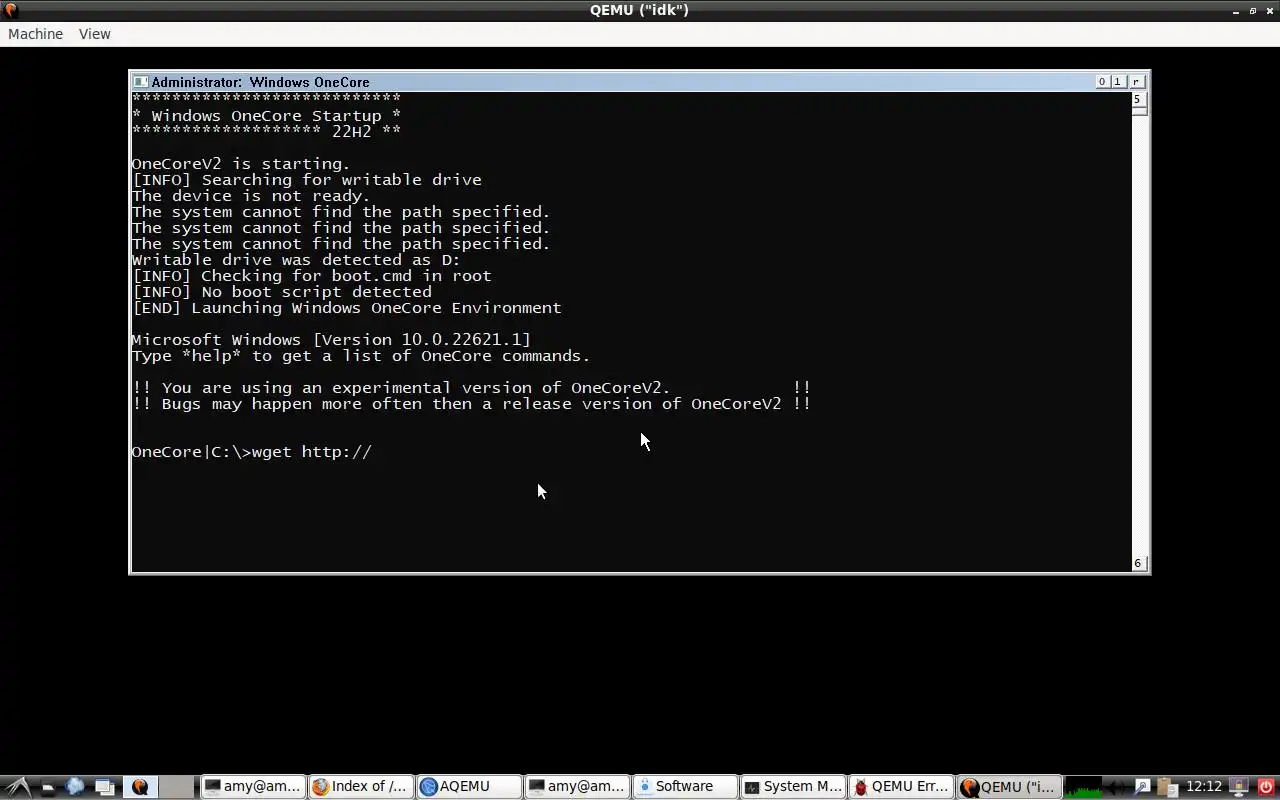Click the '22H2' version banner text
This screenshot has height=800, width=1280.
pos(351,132)
